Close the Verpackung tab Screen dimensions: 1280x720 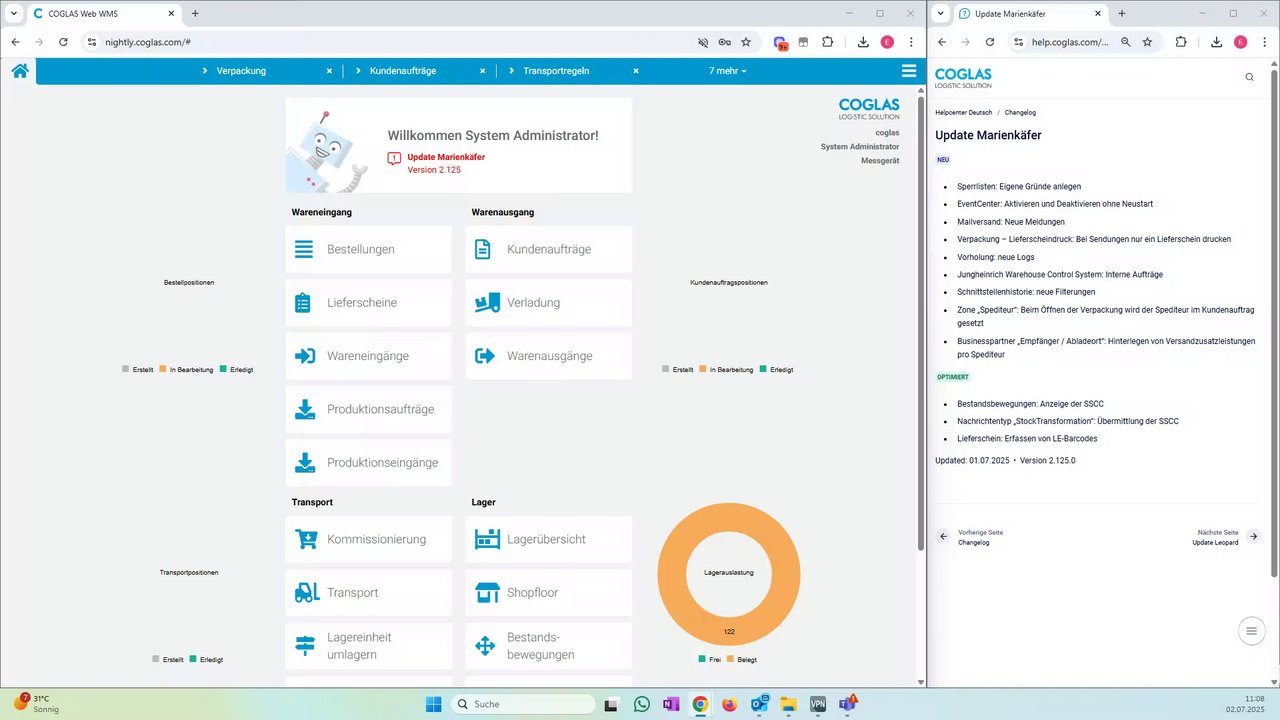[330, 71]
